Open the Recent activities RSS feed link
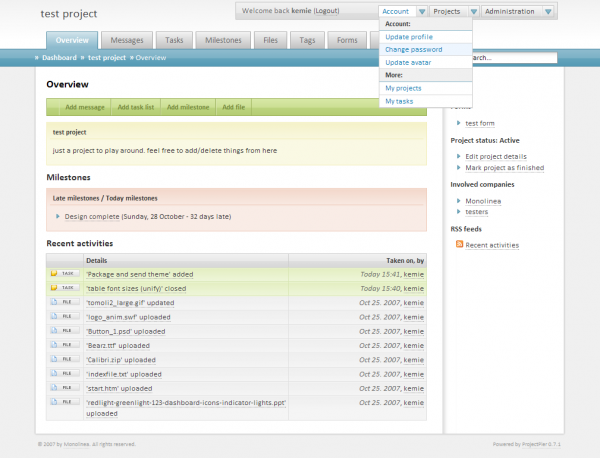Image resolution: width=600 pixels, height=458 pixels. click(x=492, y=245)
